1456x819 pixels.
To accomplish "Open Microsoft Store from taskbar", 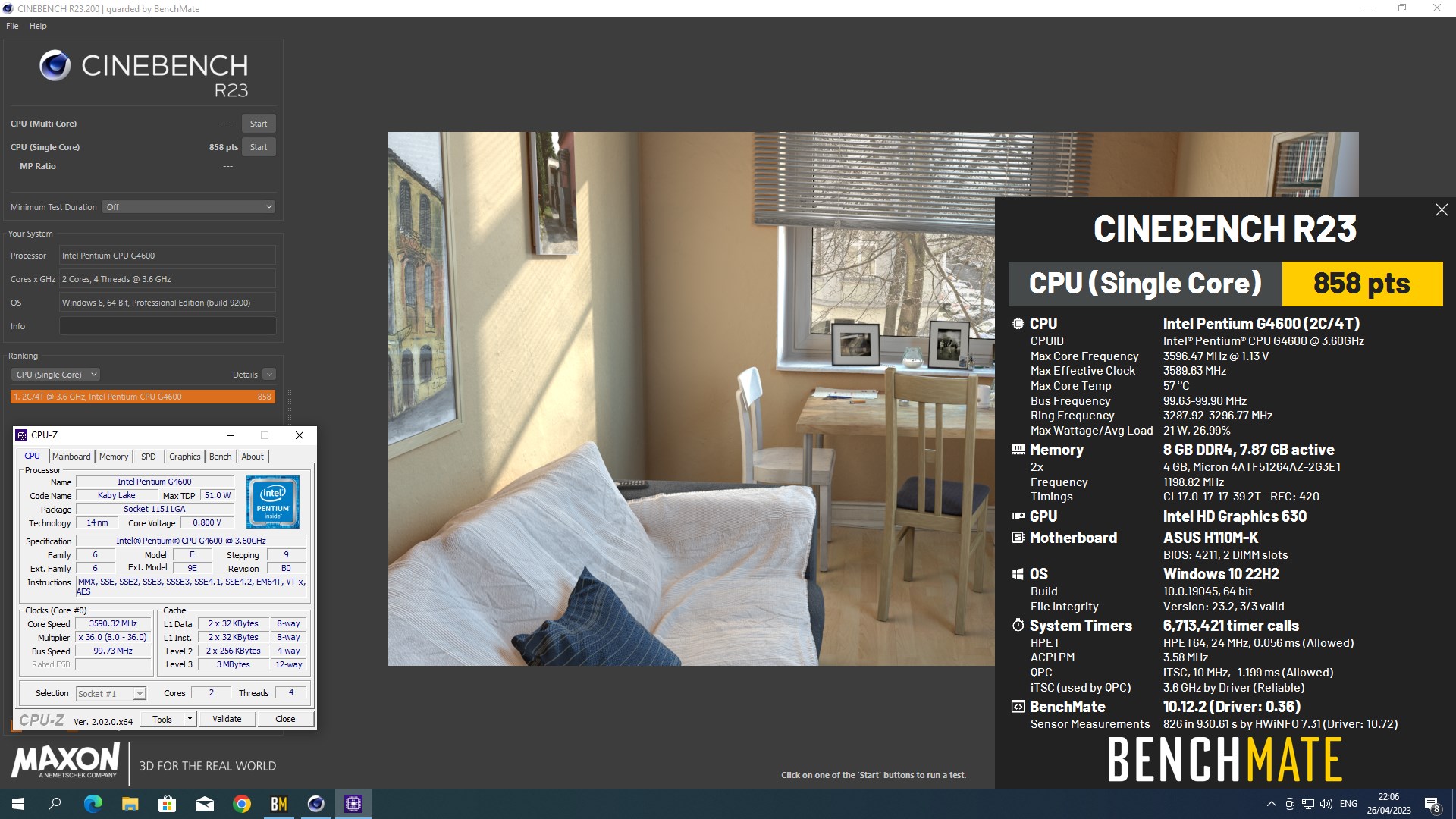I will [167, 804].
